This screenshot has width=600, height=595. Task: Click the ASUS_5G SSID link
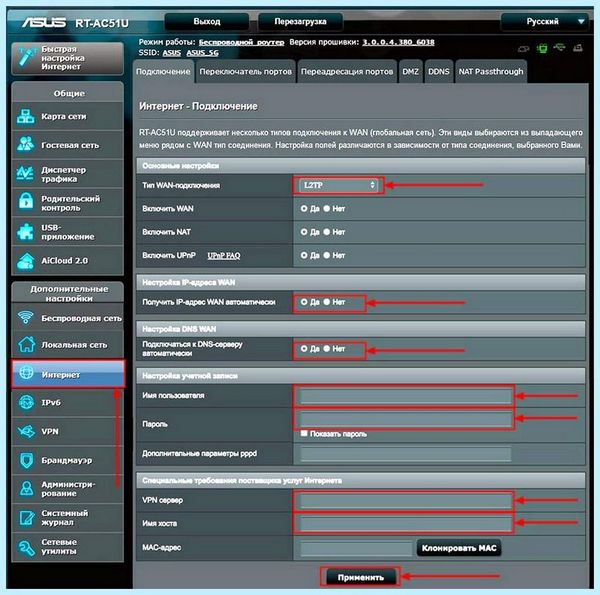(202, 53)
